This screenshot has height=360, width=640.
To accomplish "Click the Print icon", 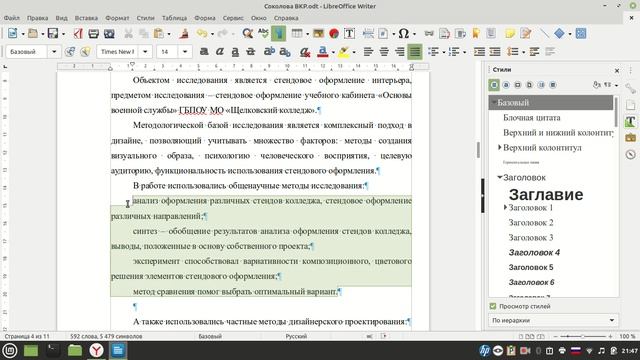I will pyautogui.click(x=93, y=33).
